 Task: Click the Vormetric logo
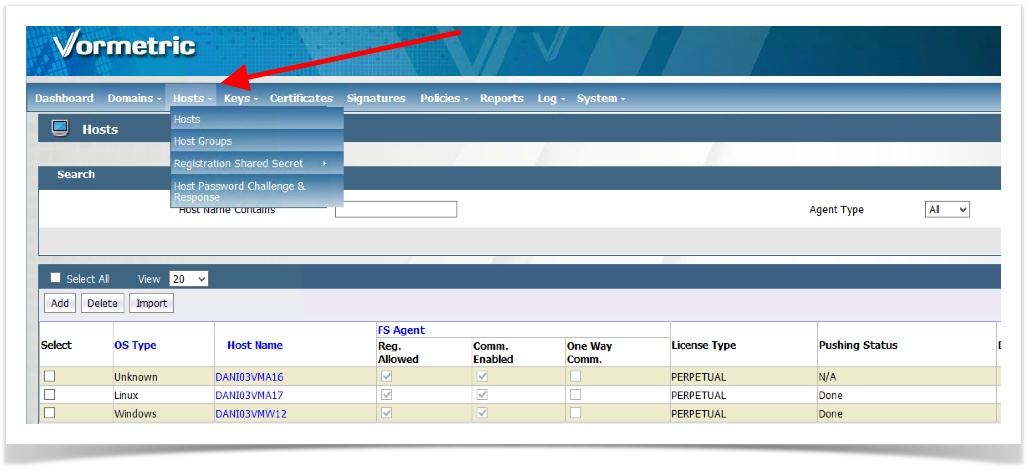coord(124,46)
